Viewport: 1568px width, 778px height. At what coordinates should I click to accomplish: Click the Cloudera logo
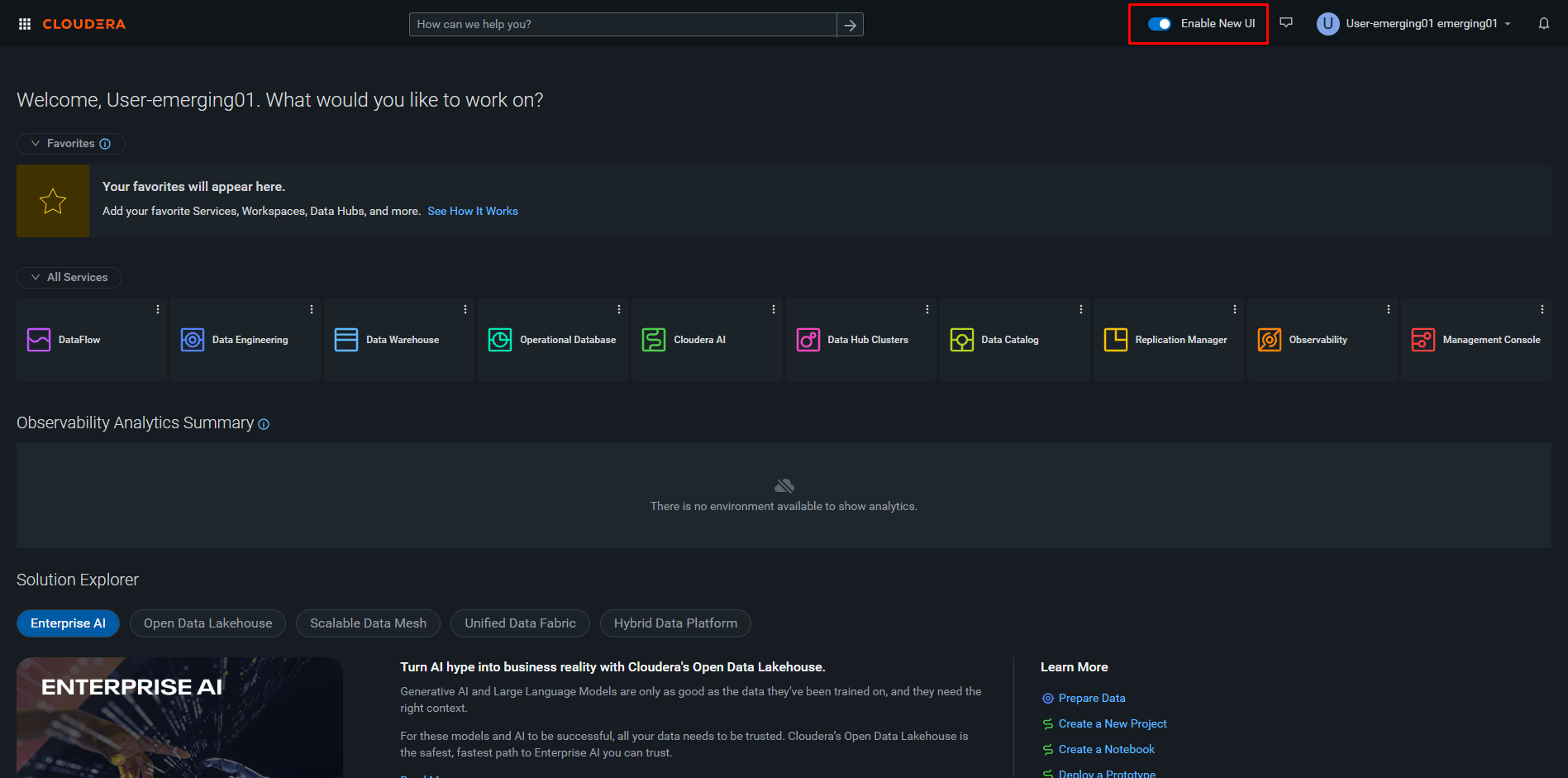point(84,24)
